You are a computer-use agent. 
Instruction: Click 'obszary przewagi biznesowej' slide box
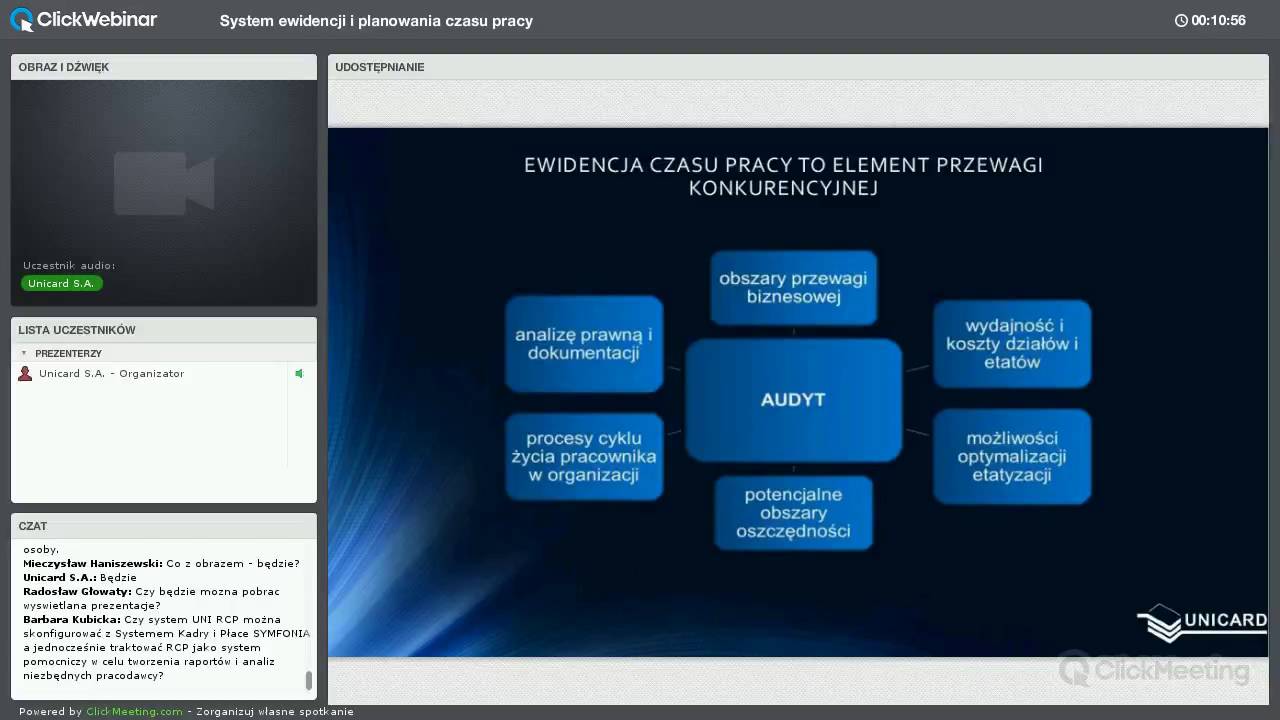tap(793, 287)
